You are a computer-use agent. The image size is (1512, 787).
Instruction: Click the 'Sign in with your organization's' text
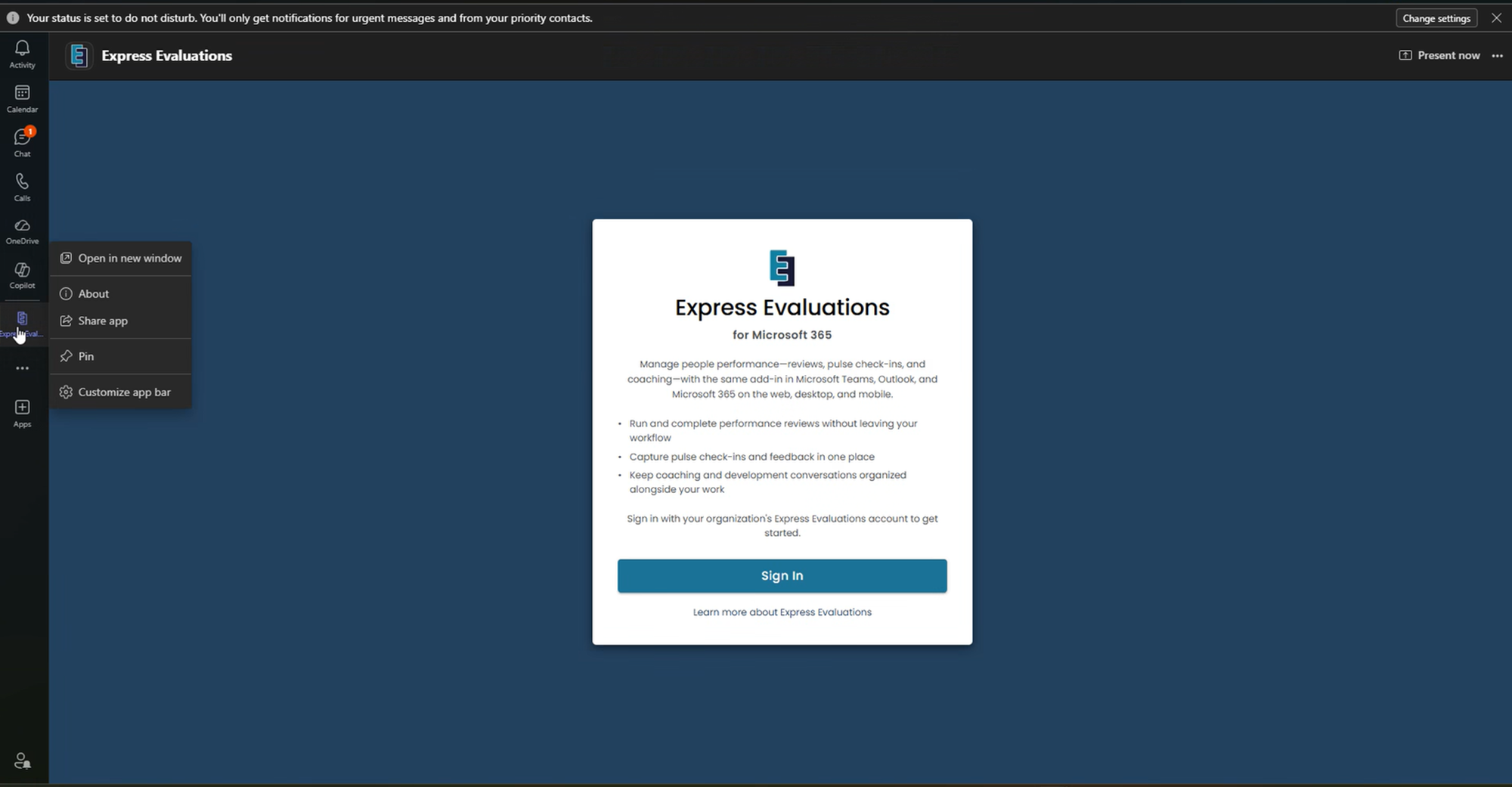782,526
